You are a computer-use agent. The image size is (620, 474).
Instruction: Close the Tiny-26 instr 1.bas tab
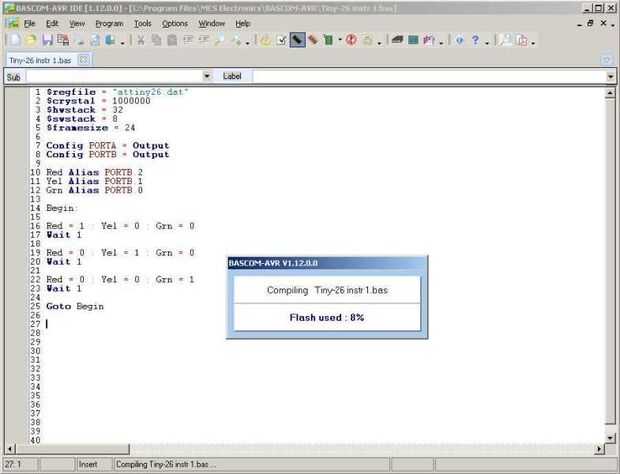point(83,60)
